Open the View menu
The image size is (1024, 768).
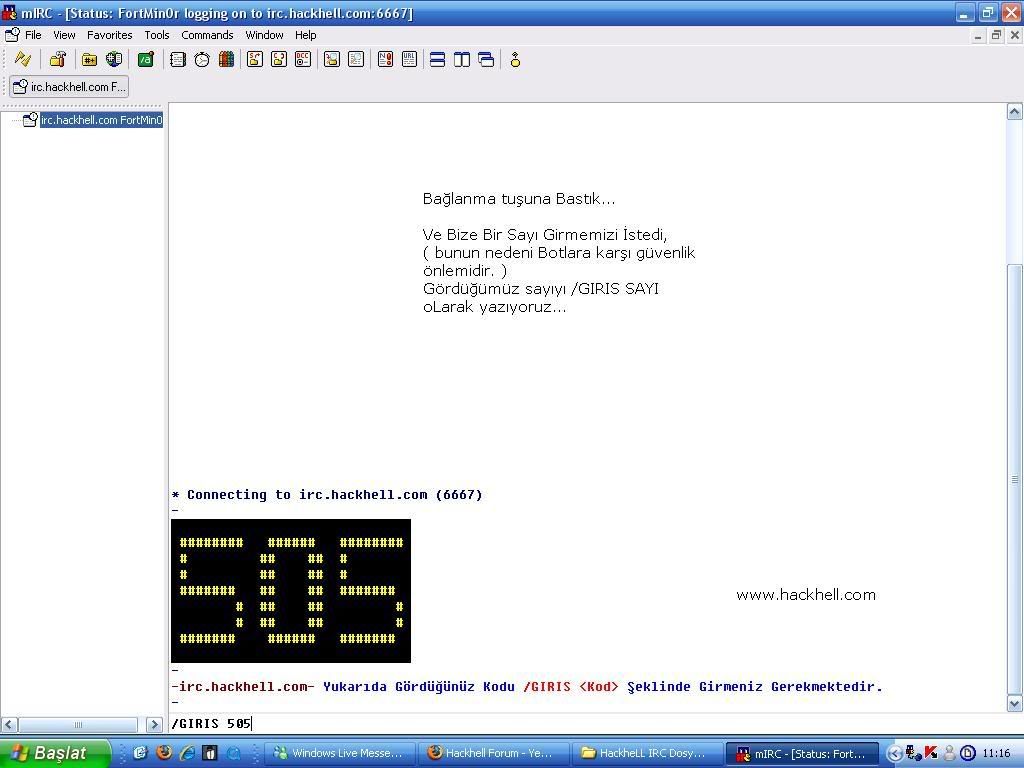[x=64, y=35]
